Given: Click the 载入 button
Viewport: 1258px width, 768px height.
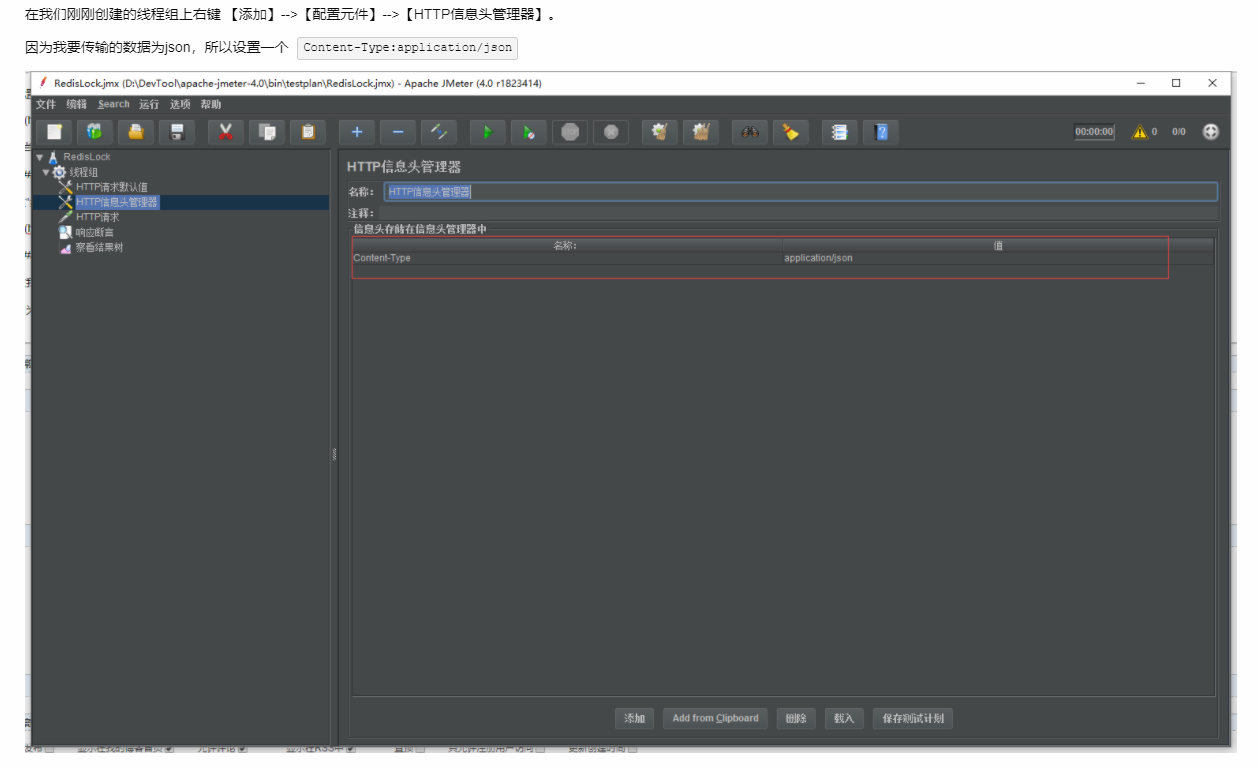Looking at the screenshot, I should click(844, 718).
